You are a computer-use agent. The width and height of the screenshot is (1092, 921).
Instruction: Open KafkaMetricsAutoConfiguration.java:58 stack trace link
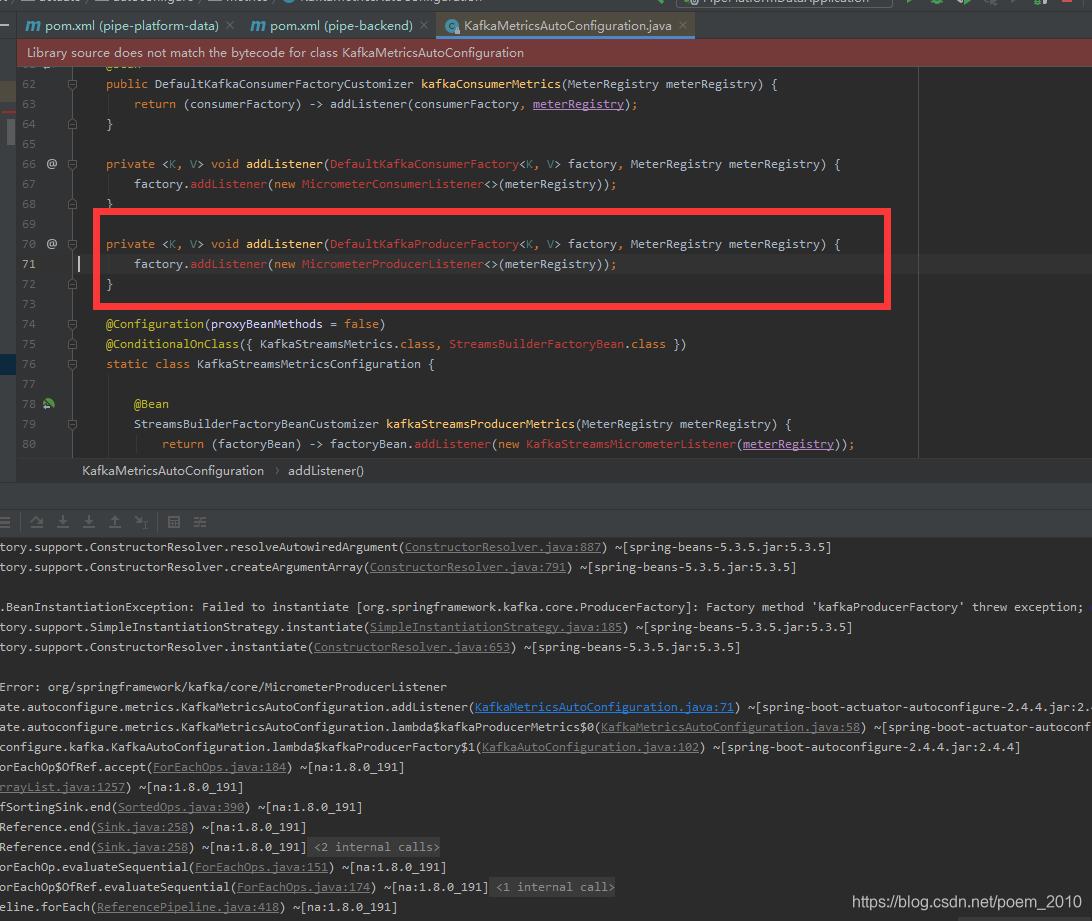pyautogui.click(x=731, y=727)
